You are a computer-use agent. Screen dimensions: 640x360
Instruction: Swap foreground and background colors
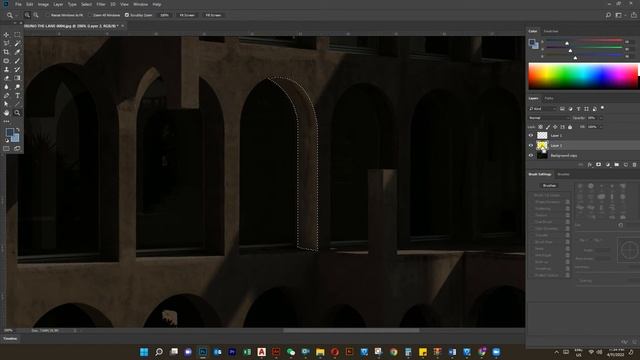point(18,130)
